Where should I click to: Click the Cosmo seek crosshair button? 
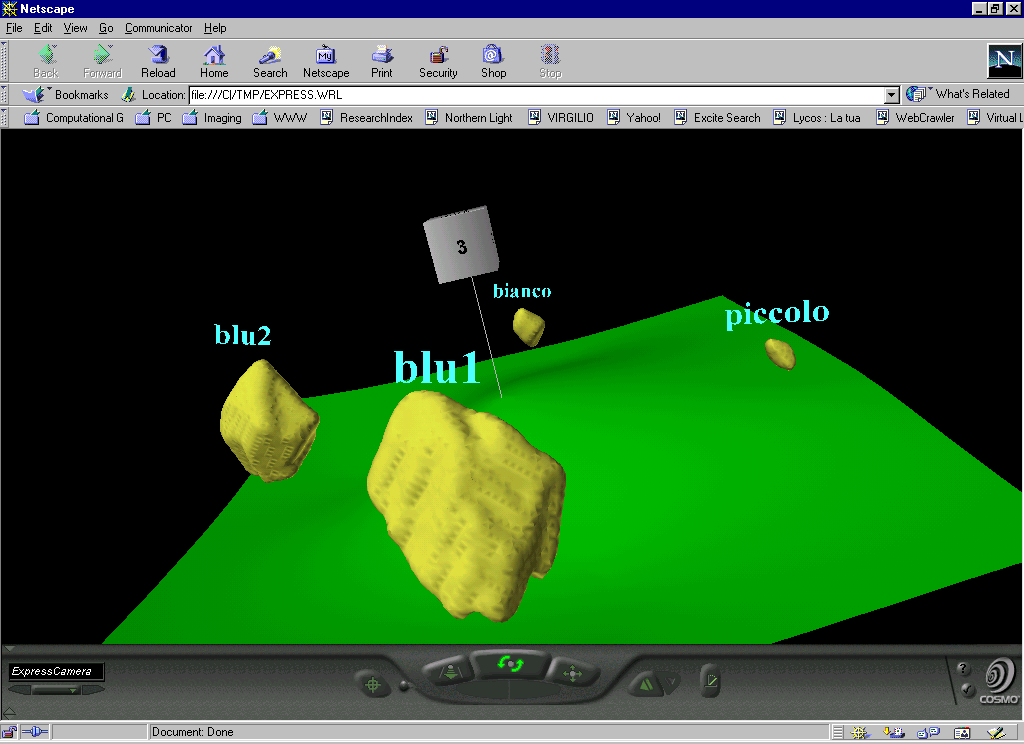(374, 685)
